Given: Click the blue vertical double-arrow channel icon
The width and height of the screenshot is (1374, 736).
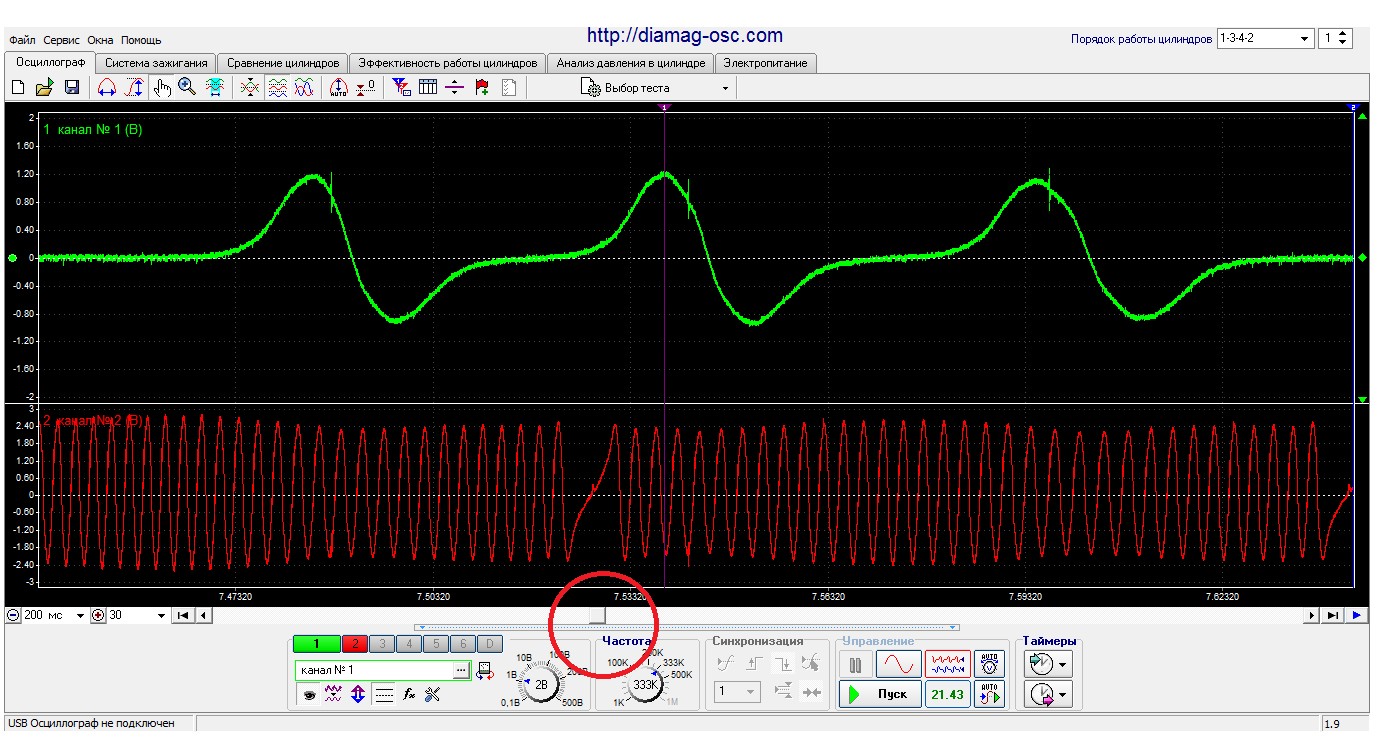Looking at the screenshot, I should click(x=358, y=694).
